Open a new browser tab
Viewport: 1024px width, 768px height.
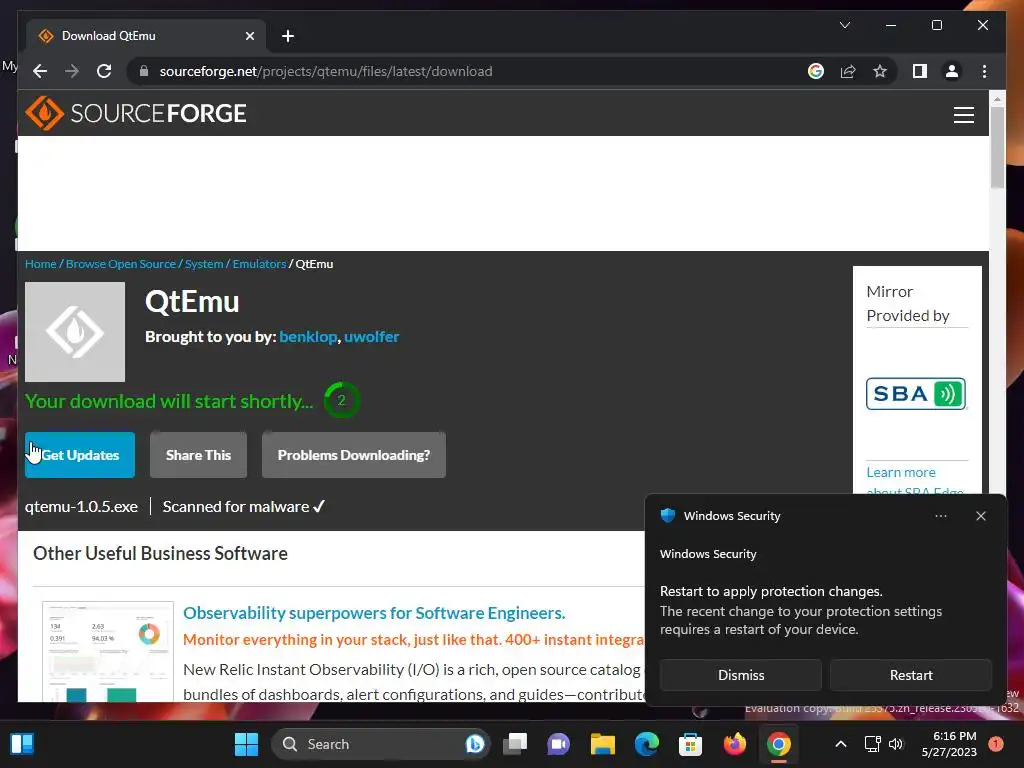(x=288, y=36)
